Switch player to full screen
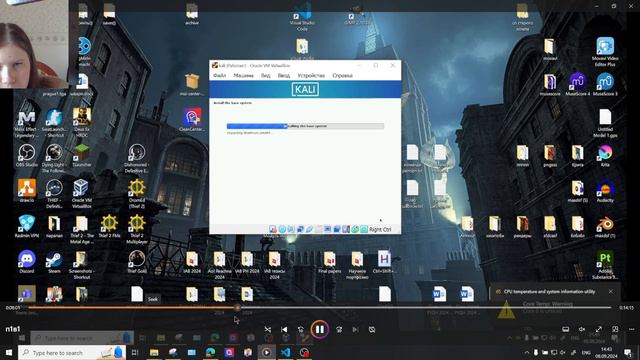Screen dimensions: 640x360 [x=598, y=329]
